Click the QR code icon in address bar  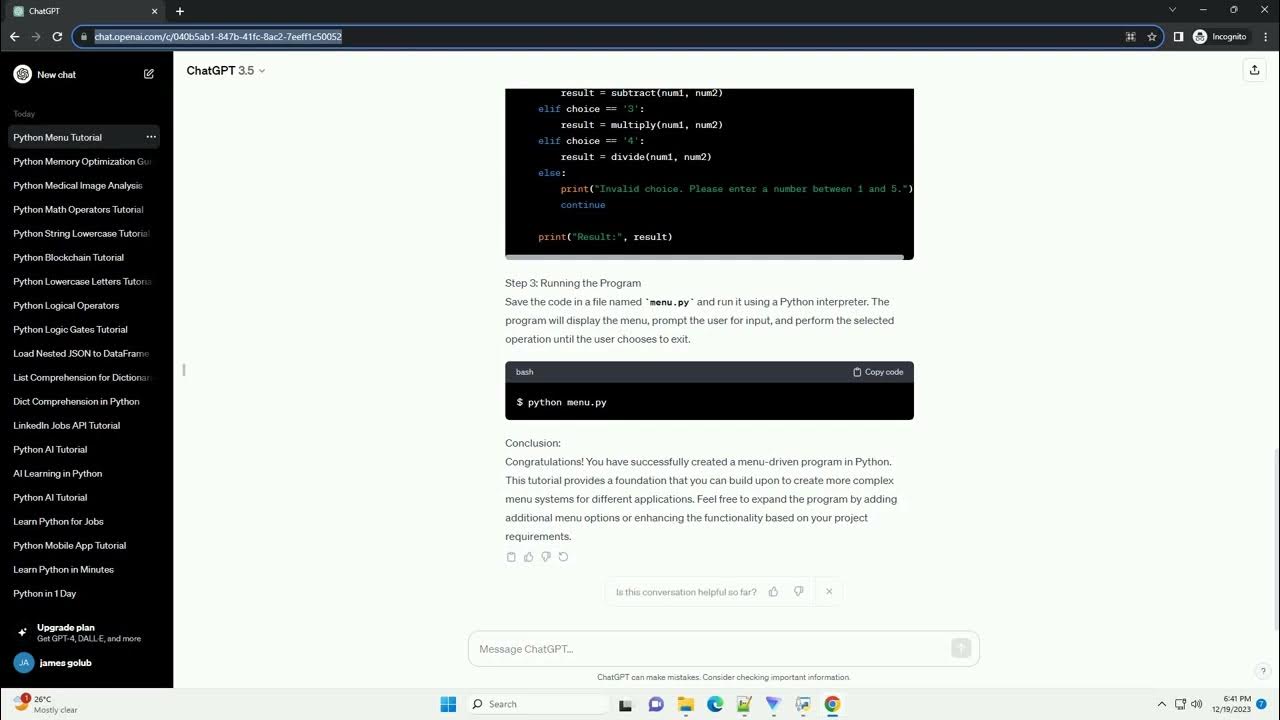pos(1131,37)
